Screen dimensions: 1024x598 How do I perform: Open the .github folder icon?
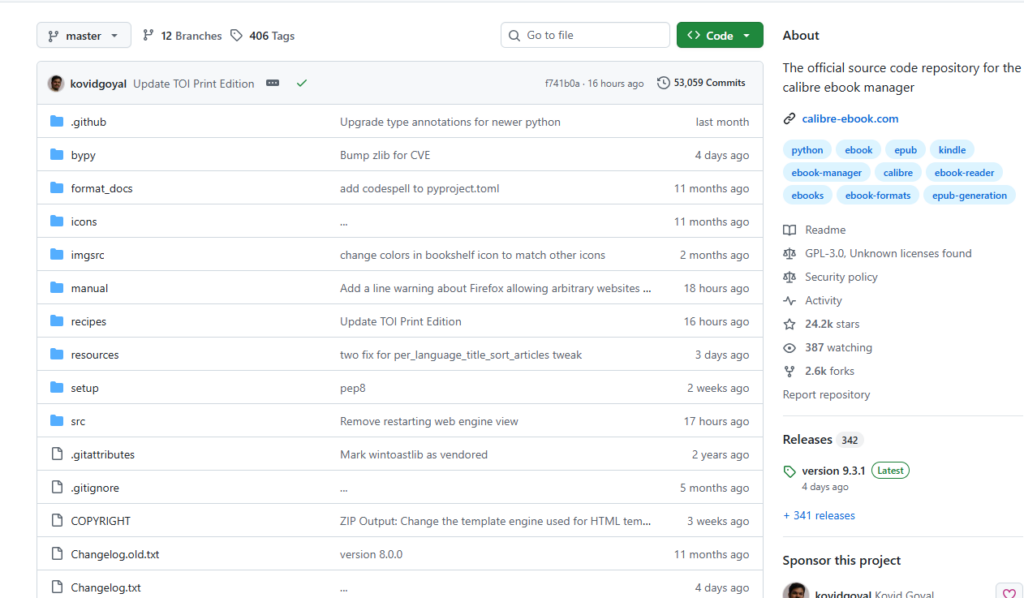(57, 122)
